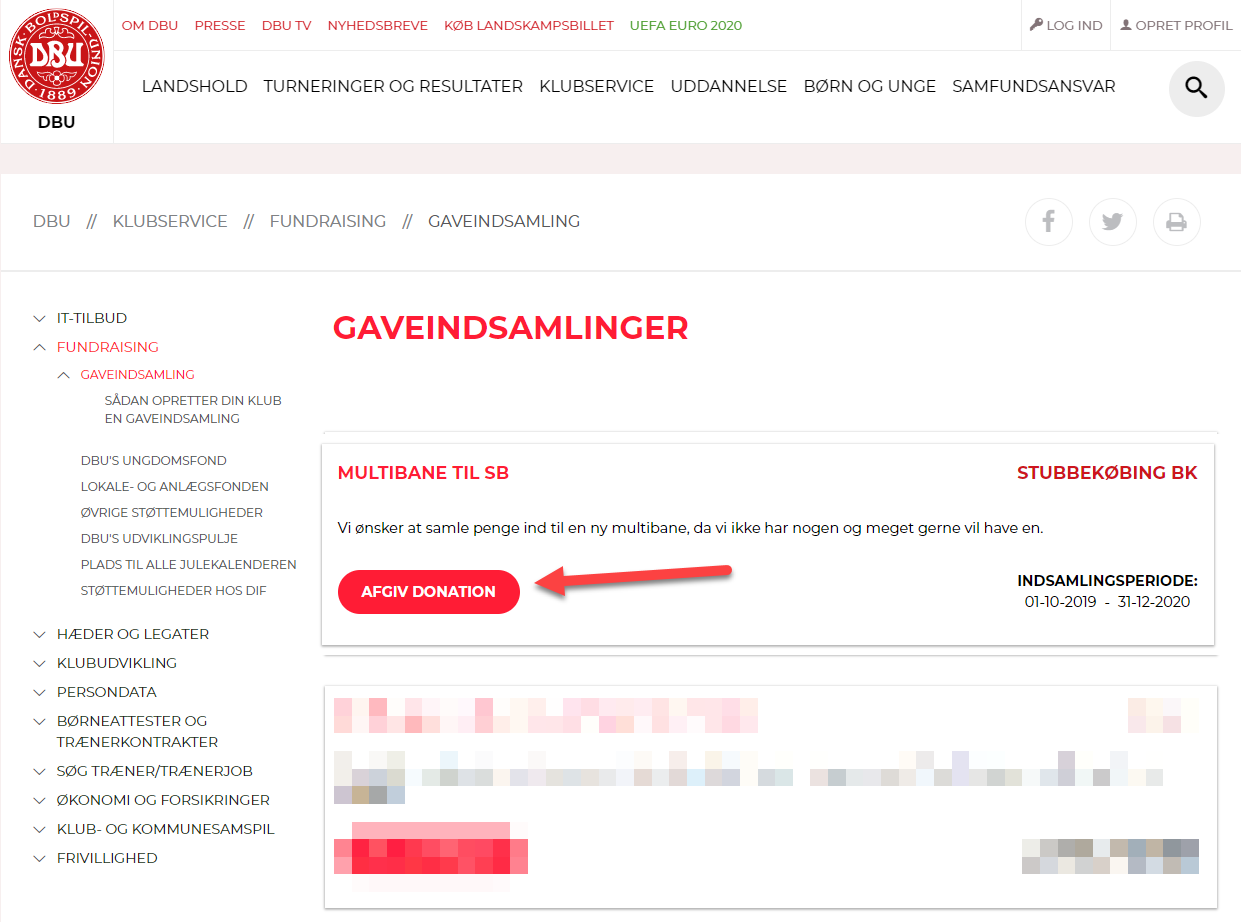The height and width of the screenshot is (922, 1241).
Task: Open the search magnifier icon
Action: 1196,88
